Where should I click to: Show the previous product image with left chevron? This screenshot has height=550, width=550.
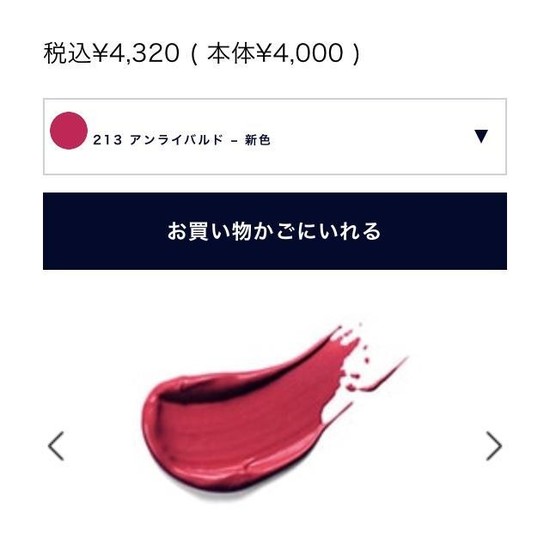56,446
